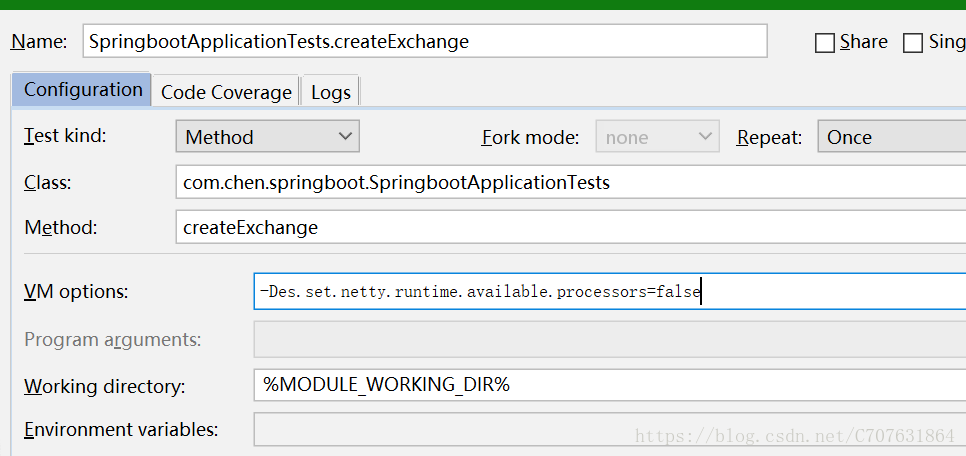Click the Working directory label
The height and width of the screenshot is (456, 966).
pos(105,386)
